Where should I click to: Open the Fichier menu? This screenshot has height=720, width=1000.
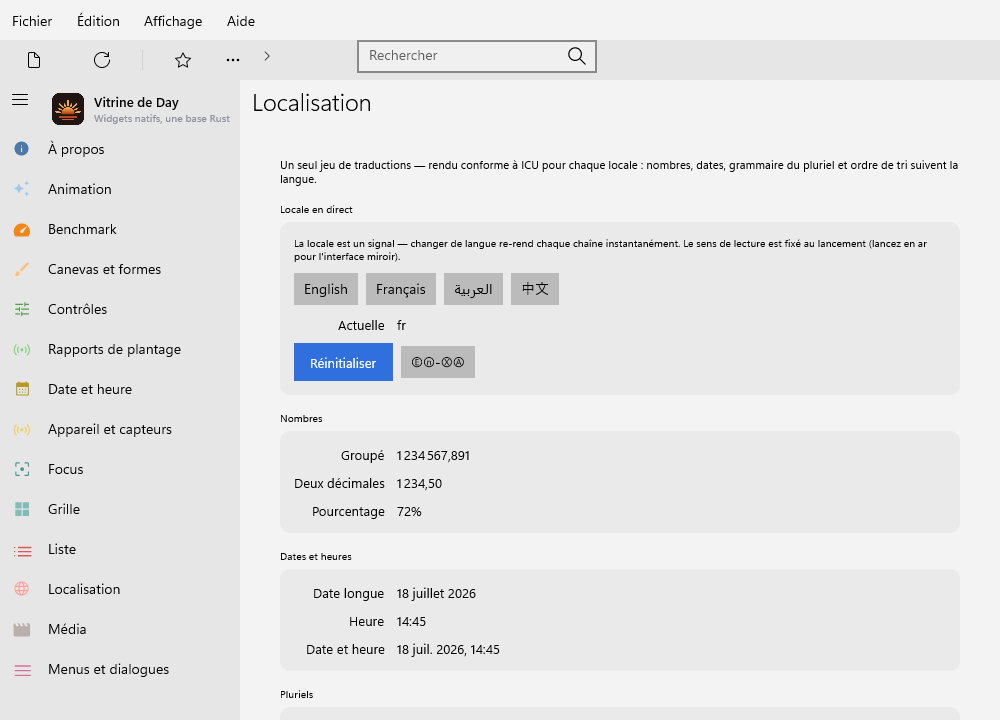click(x=32, y=21)
